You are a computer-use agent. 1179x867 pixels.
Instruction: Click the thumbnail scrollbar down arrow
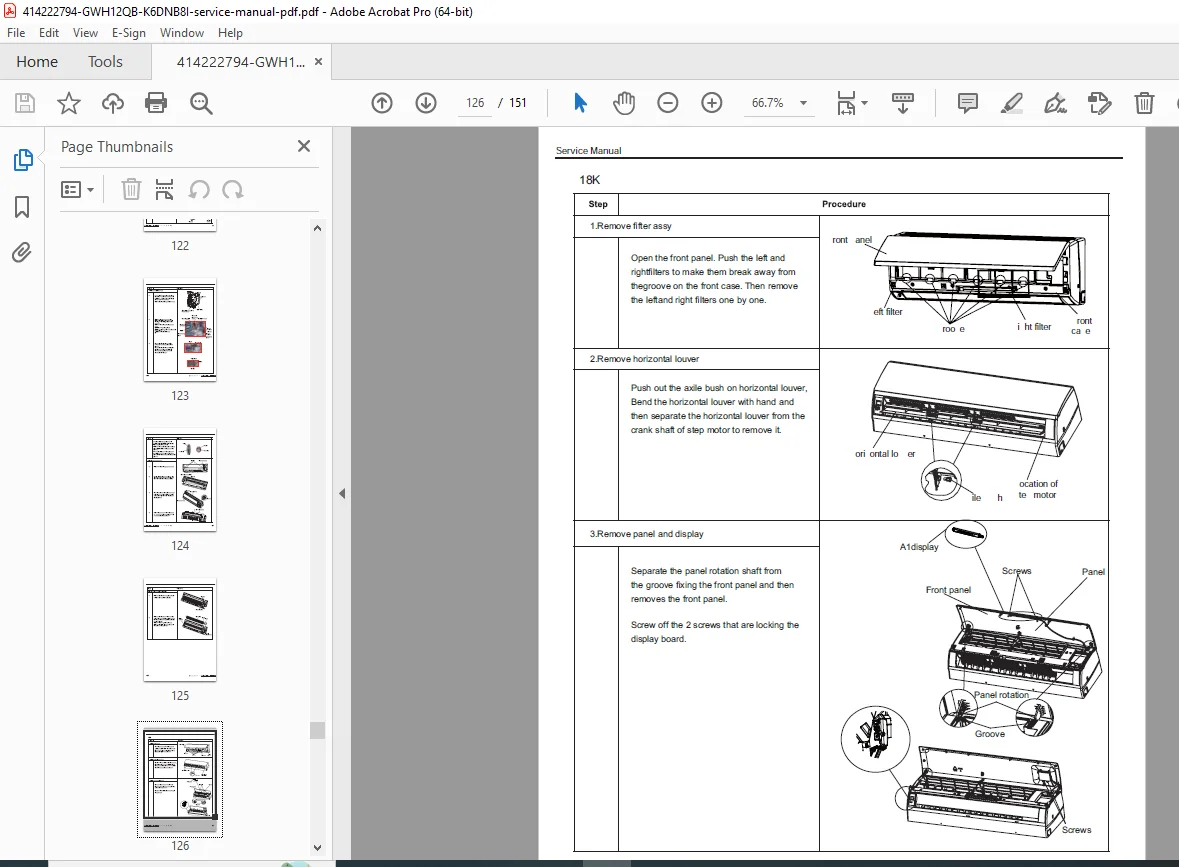(317, 847)
